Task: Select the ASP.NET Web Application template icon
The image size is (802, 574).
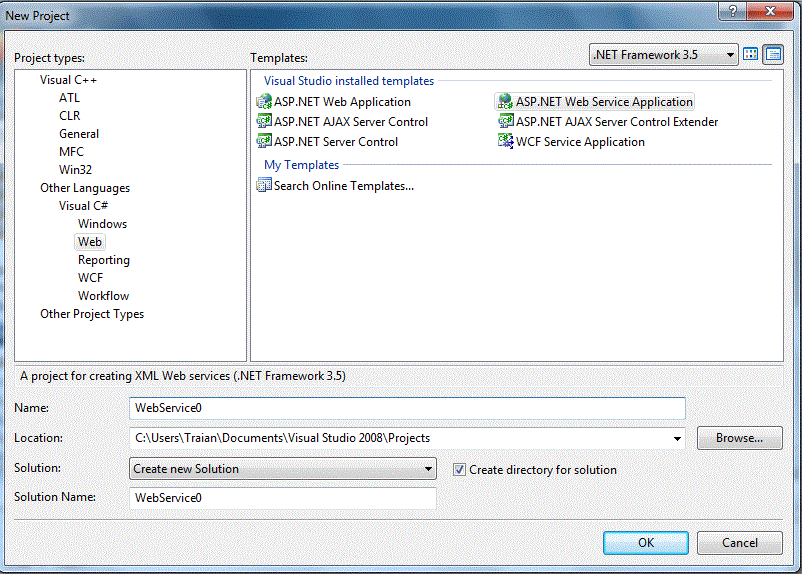Action: click(x=265, y=102)
